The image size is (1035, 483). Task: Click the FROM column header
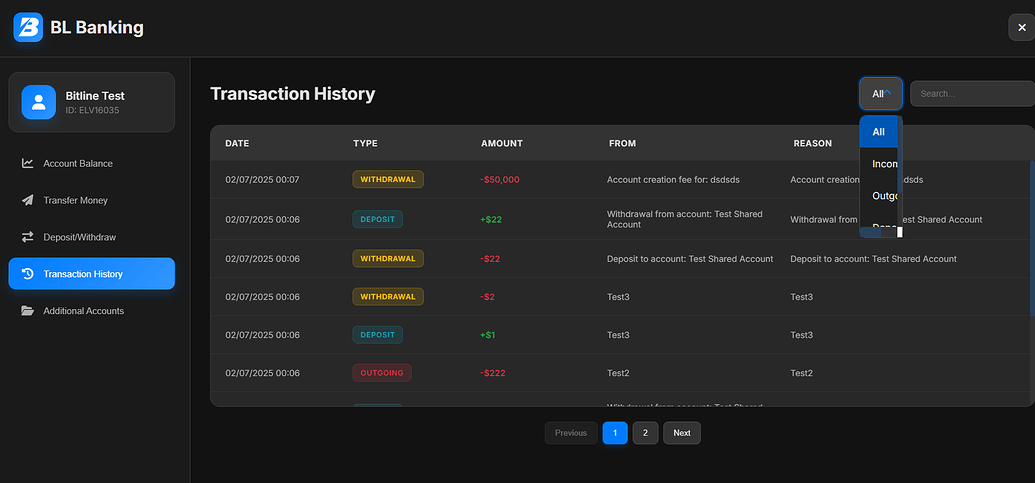[622, 143]
